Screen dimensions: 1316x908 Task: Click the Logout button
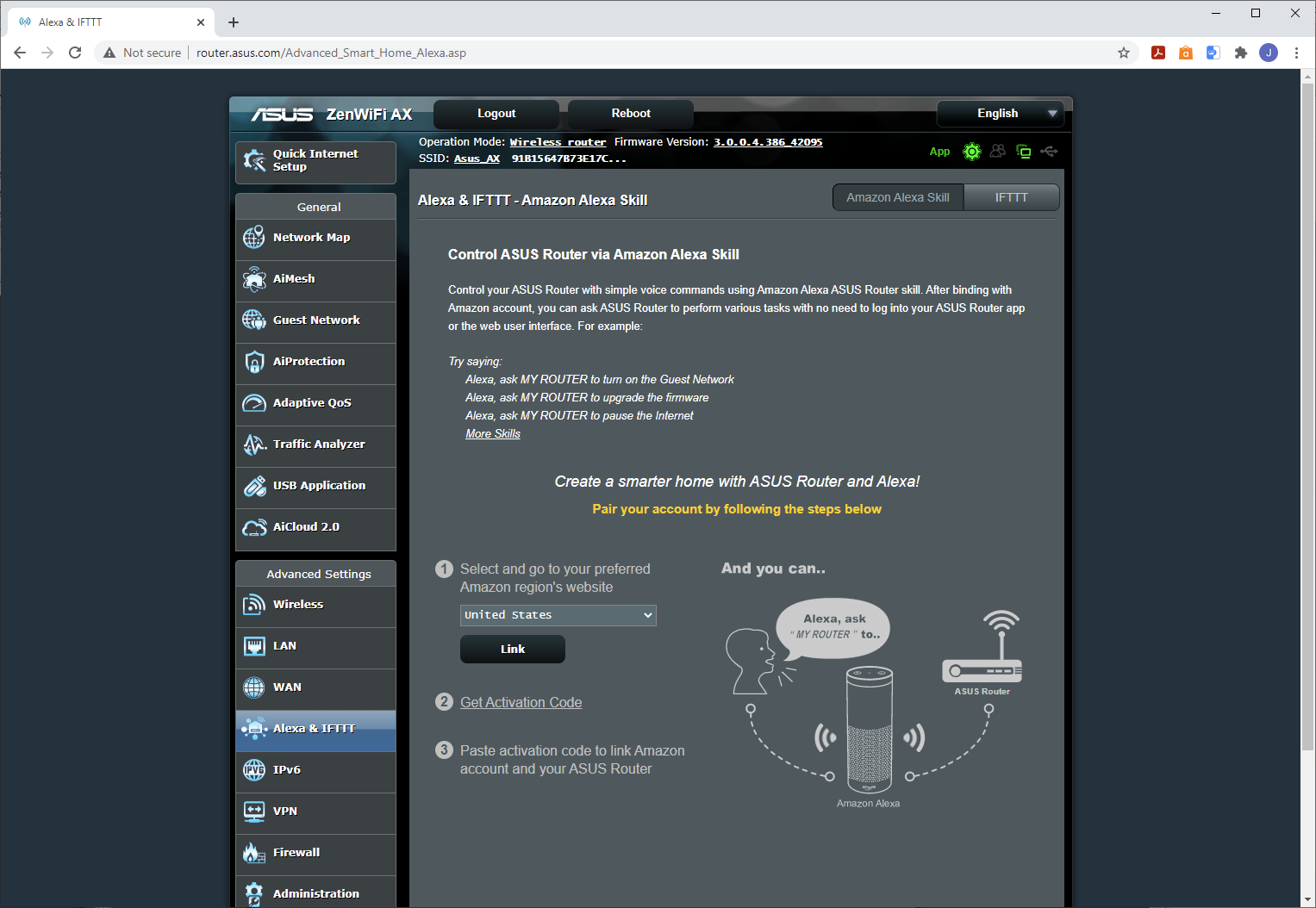click(x=496, y=114)
